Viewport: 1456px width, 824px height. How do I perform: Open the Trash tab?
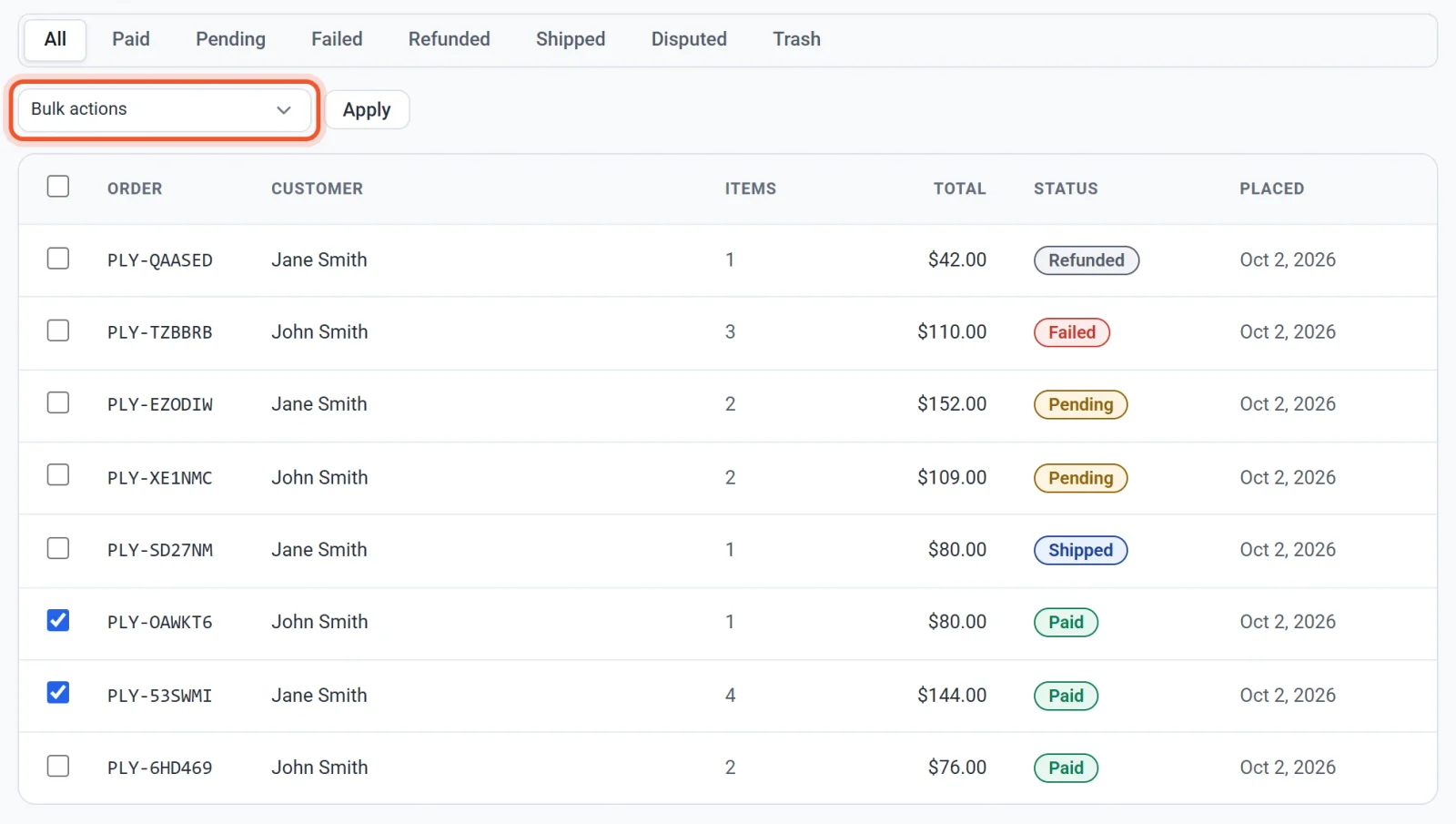[796, 39]
